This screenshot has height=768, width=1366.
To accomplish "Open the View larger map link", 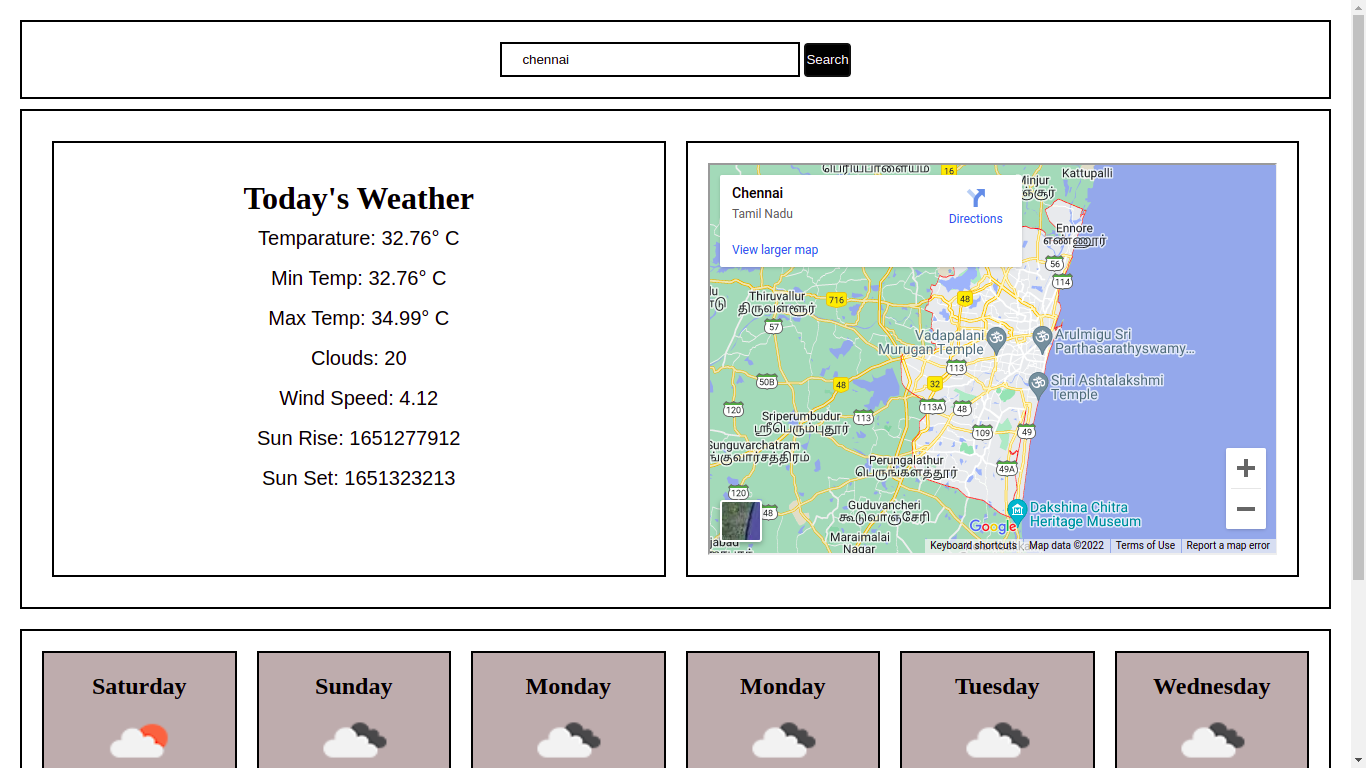I will [775, 250].
